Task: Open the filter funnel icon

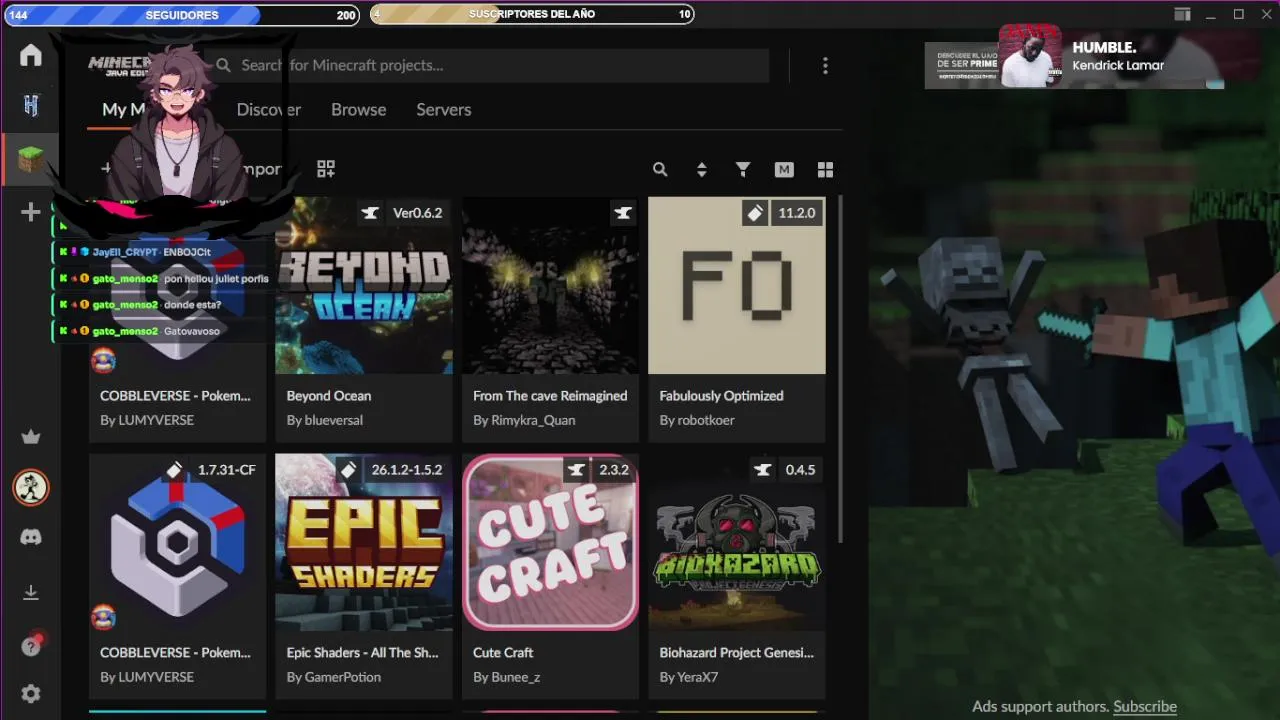Action: 743,170
